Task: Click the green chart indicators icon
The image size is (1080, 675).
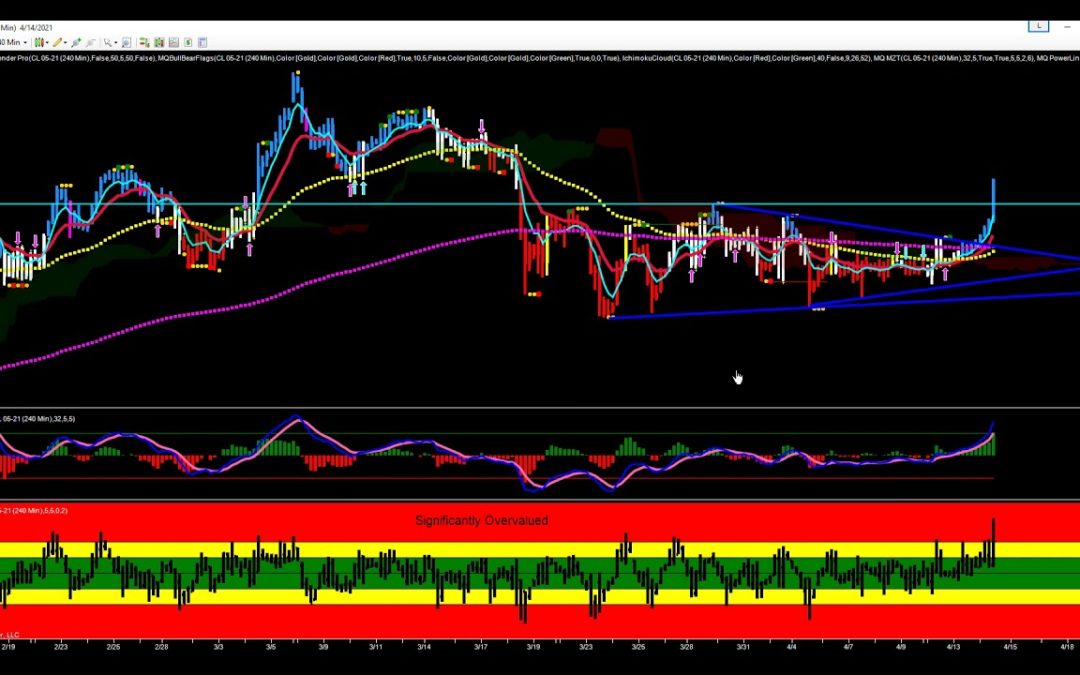Action: coord(157,42)
